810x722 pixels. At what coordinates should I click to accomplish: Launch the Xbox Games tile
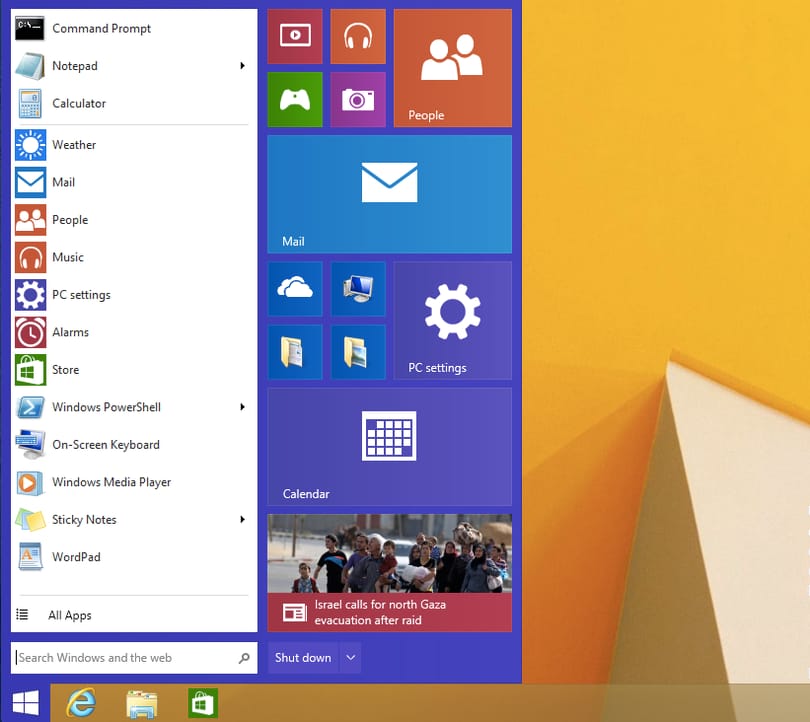(x=295, y=100)
